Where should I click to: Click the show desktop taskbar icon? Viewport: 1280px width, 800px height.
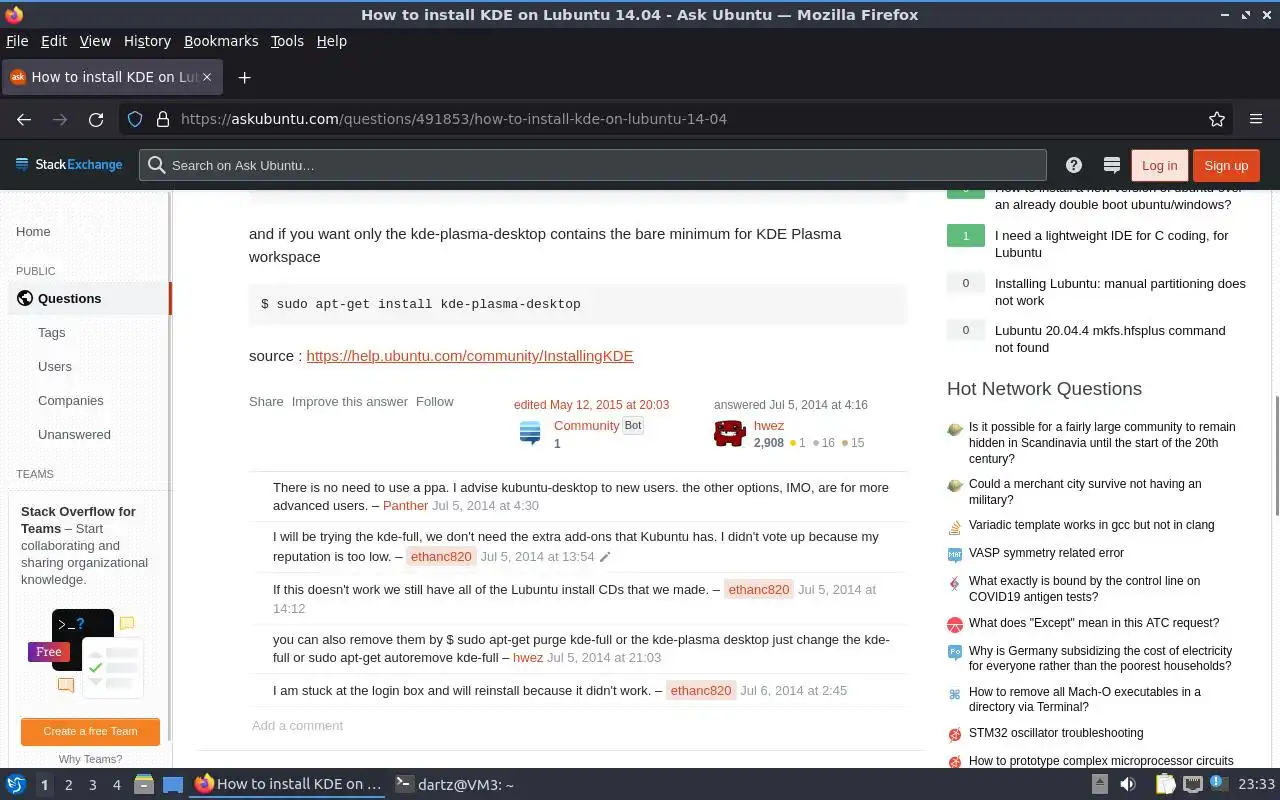coord(173,784)
